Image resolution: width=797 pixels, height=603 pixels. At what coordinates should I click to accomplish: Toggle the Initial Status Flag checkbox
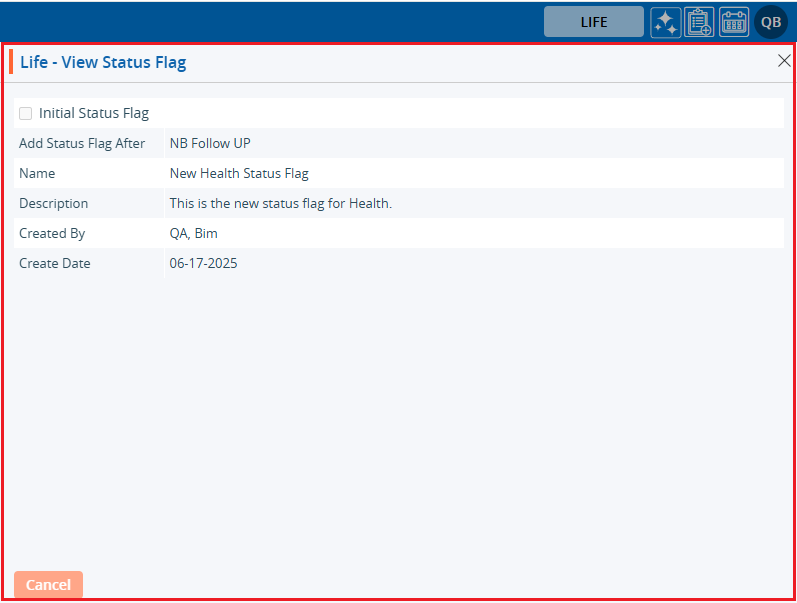pyautogui.click(x=26, y=113)
